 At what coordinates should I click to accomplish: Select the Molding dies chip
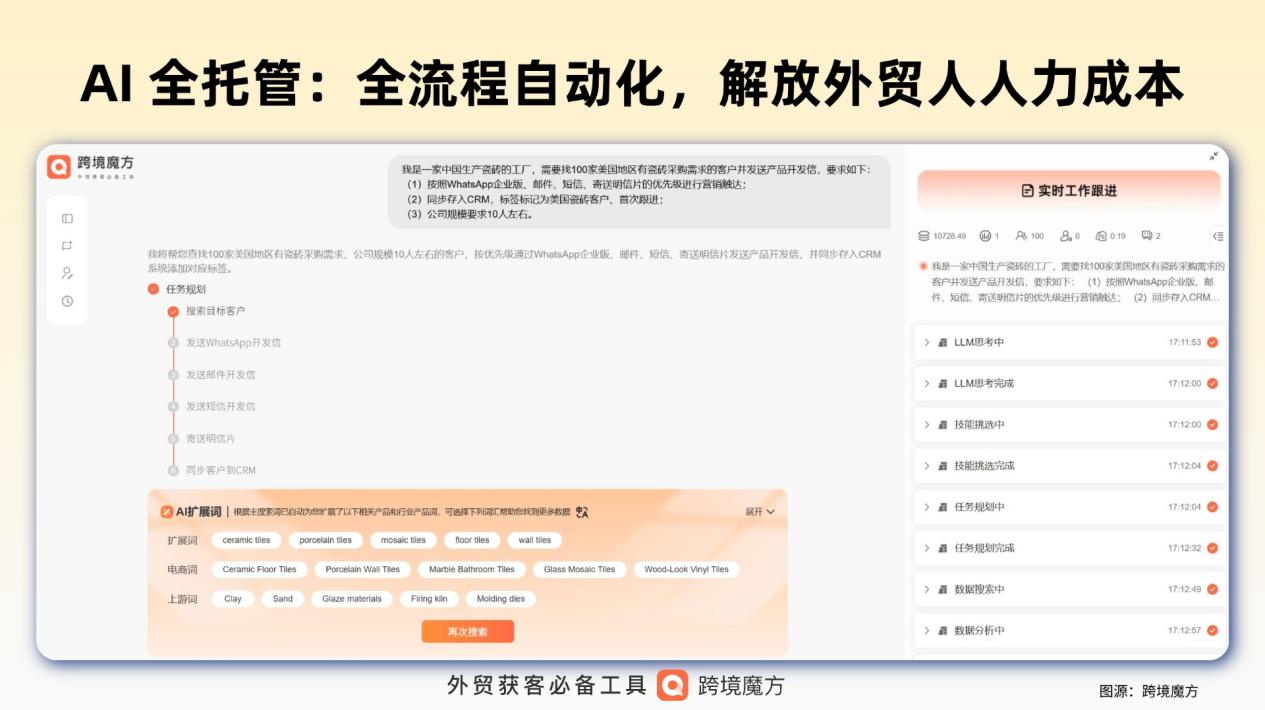tap(501, 599)
